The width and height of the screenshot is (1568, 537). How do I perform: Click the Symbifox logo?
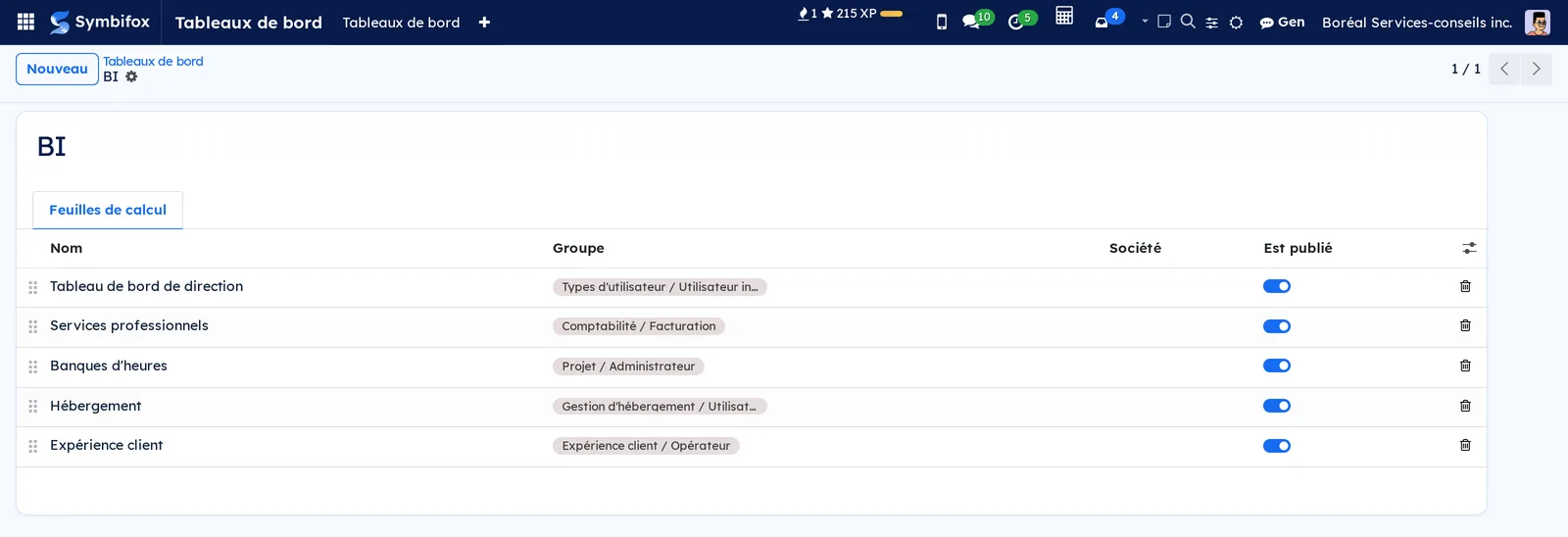pyautogui.click(x=100, y=22)
